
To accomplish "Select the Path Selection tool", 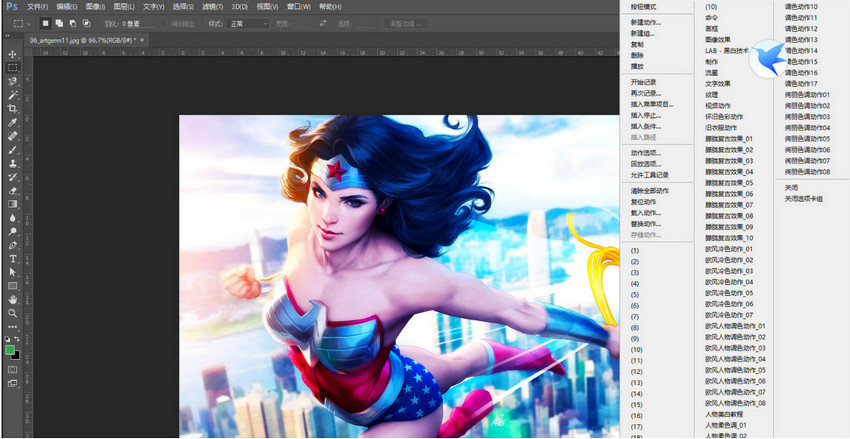I will pos(12,272).
